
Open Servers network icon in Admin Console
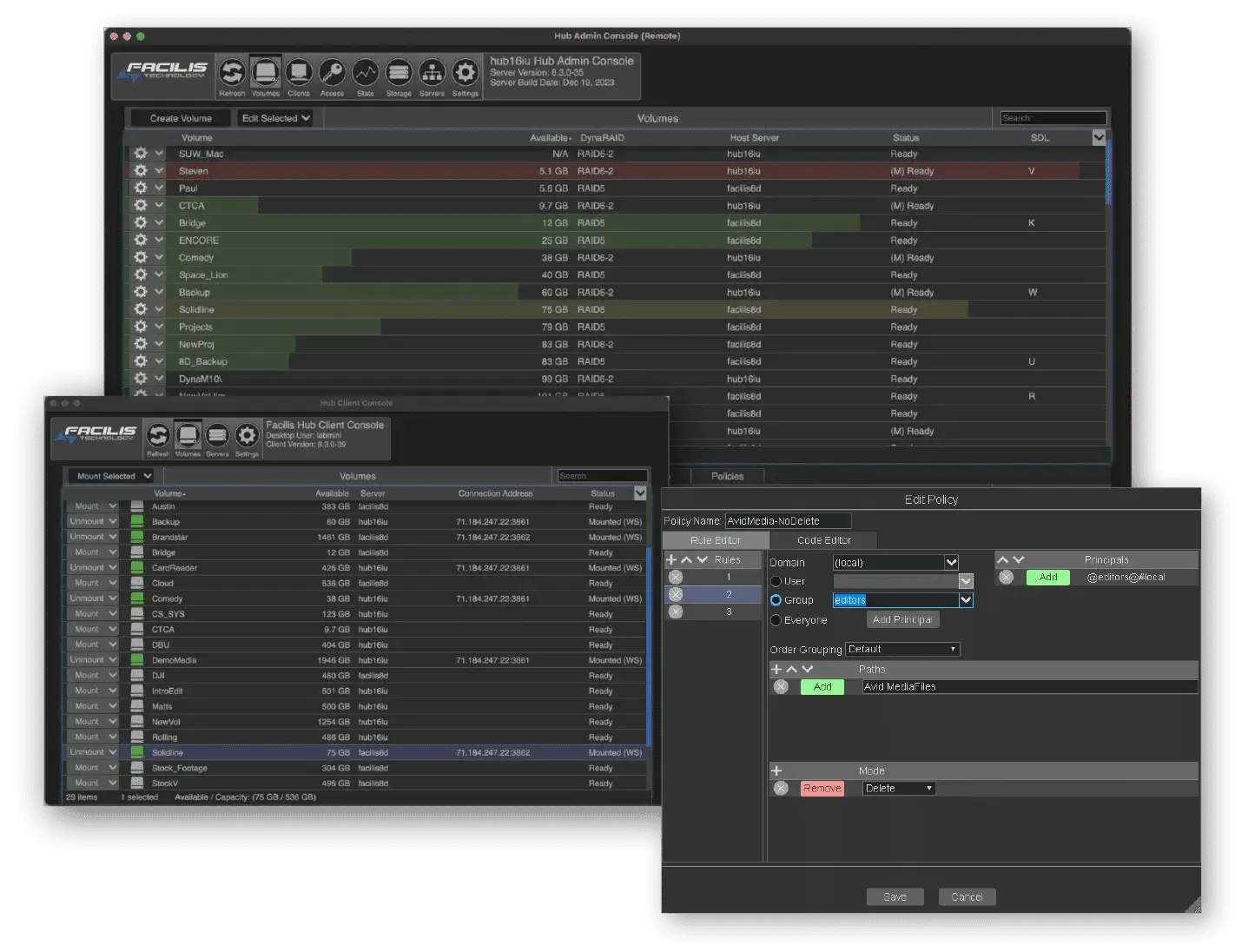point(432,74)
